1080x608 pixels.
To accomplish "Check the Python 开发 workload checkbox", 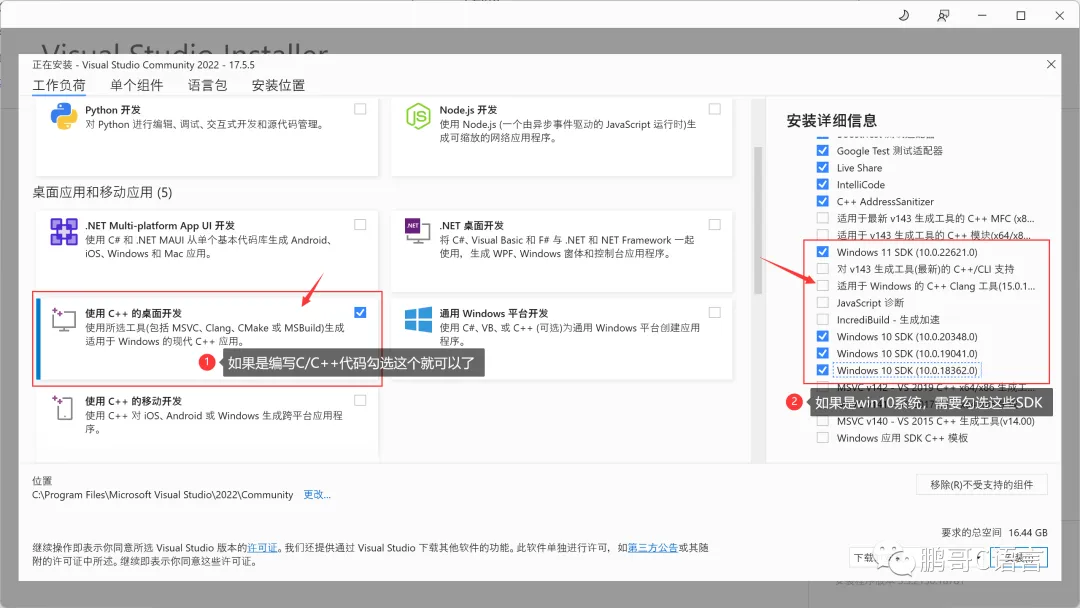I will 360,109.
